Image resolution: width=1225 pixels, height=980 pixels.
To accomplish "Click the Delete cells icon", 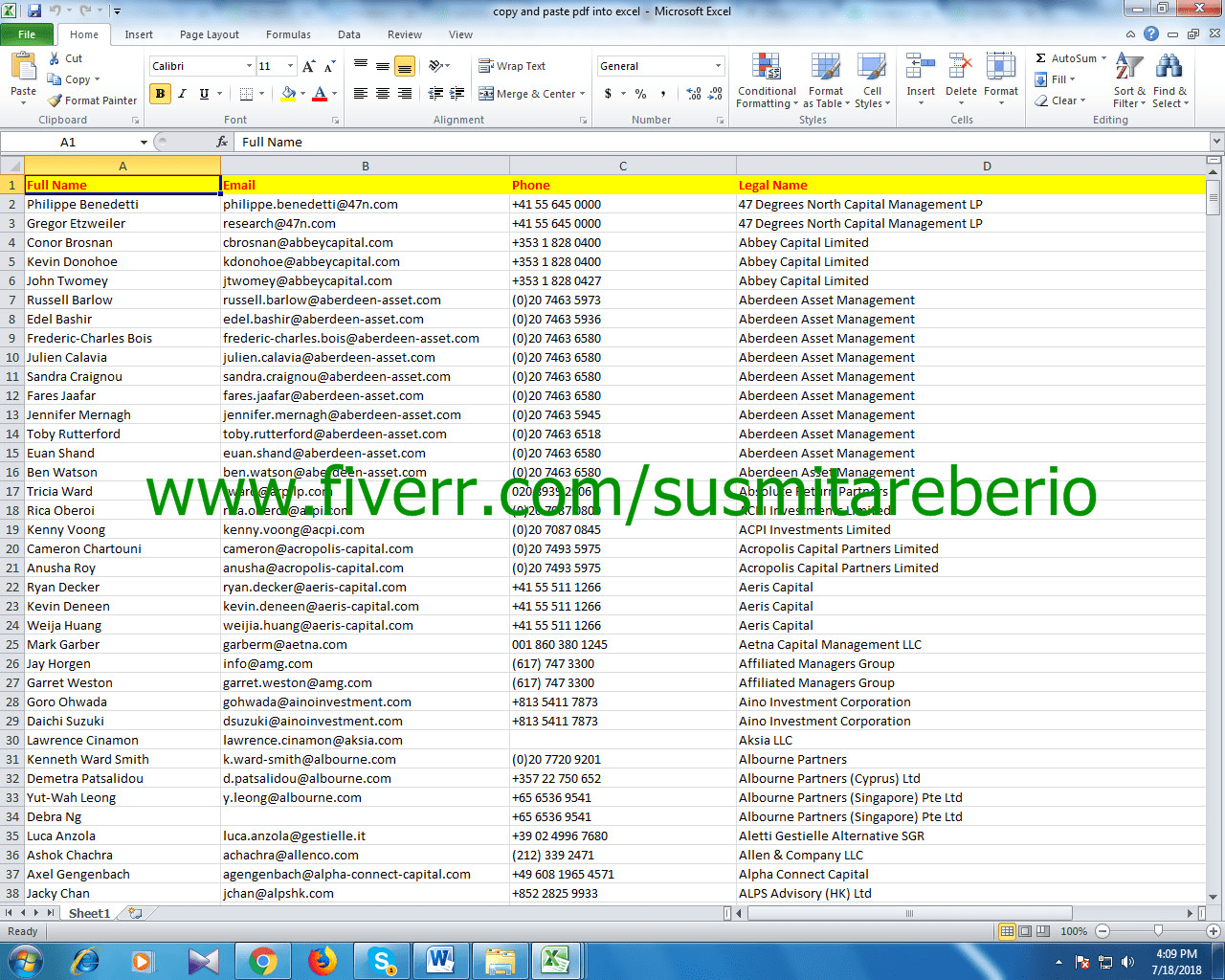I will (961, 67).
